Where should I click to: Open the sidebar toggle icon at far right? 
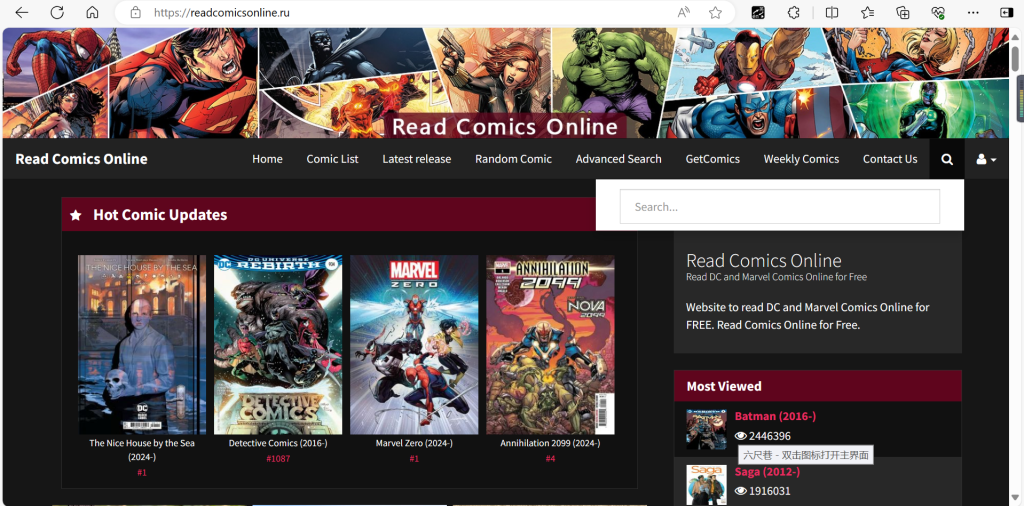(x=1006, y=12)
